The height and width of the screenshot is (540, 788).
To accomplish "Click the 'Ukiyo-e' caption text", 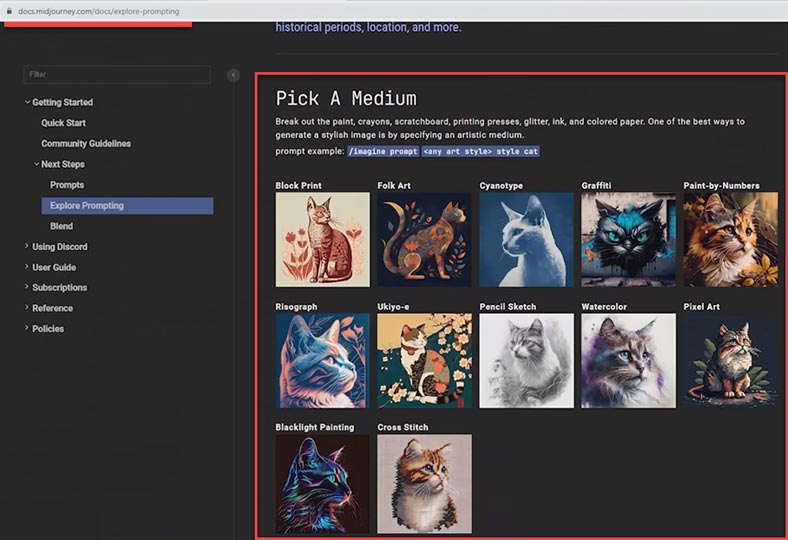I will (393, 306).
